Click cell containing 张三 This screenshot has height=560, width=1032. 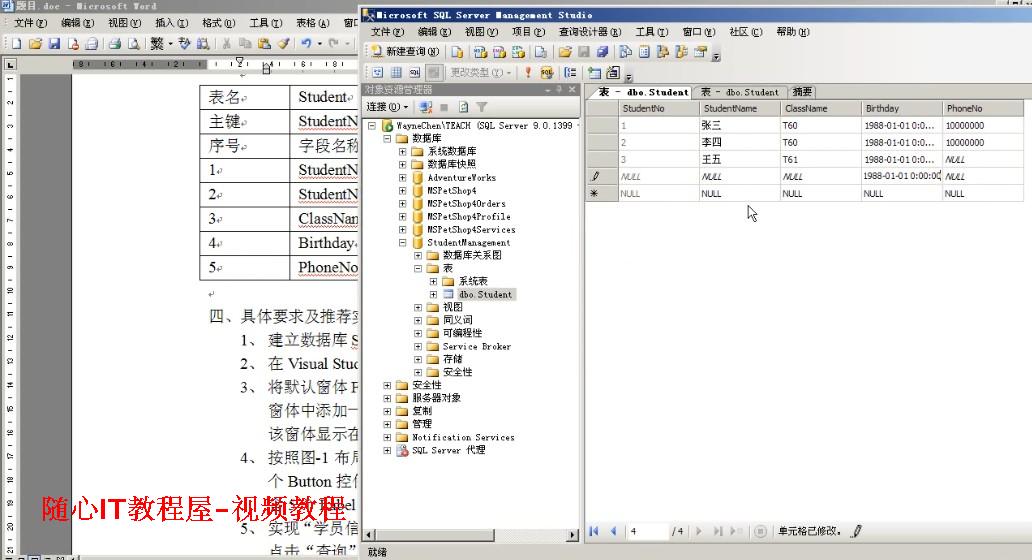739,125
